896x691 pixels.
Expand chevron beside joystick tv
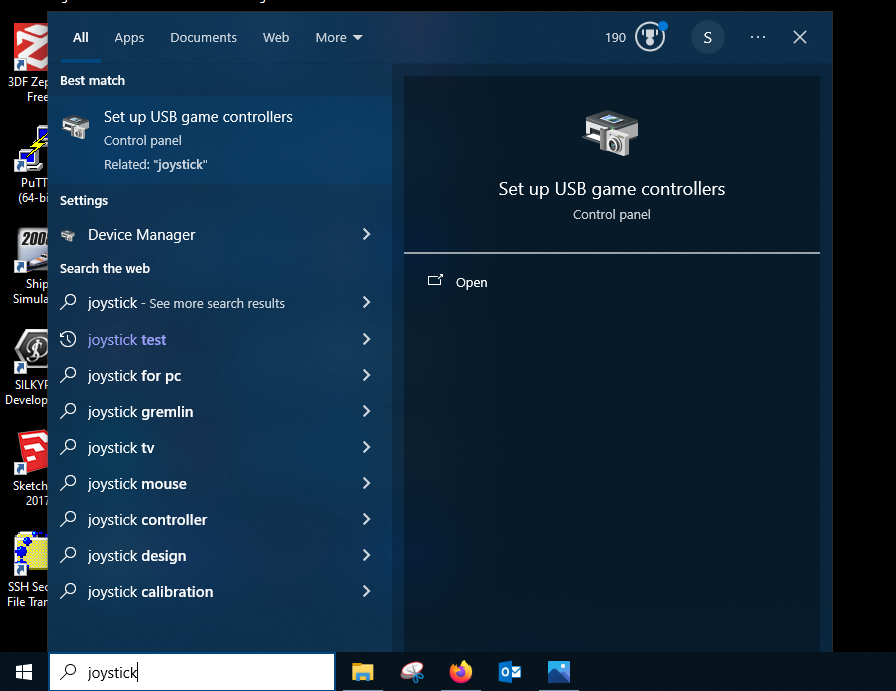tap(366, 448)
